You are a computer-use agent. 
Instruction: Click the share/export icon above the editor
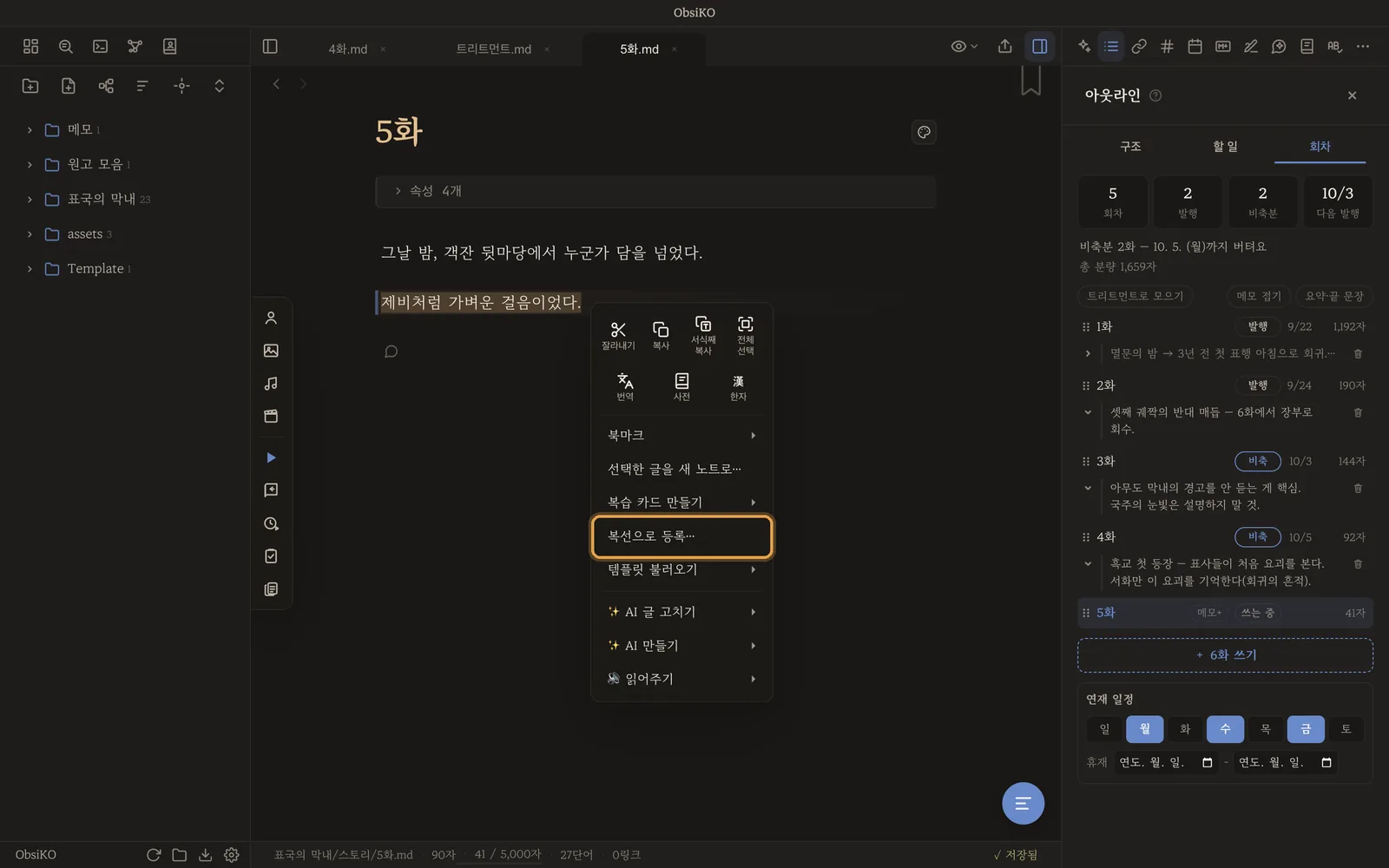(x=1004, y=46)
